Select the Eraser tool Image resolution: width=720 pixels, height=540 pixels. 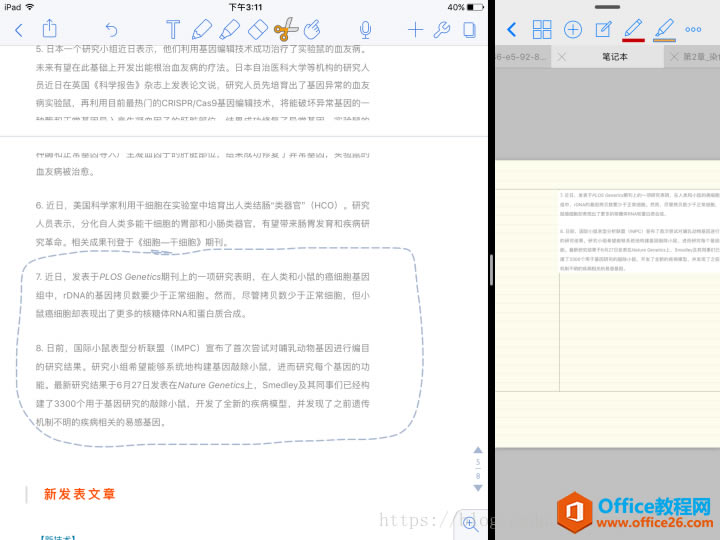[257, 30]
